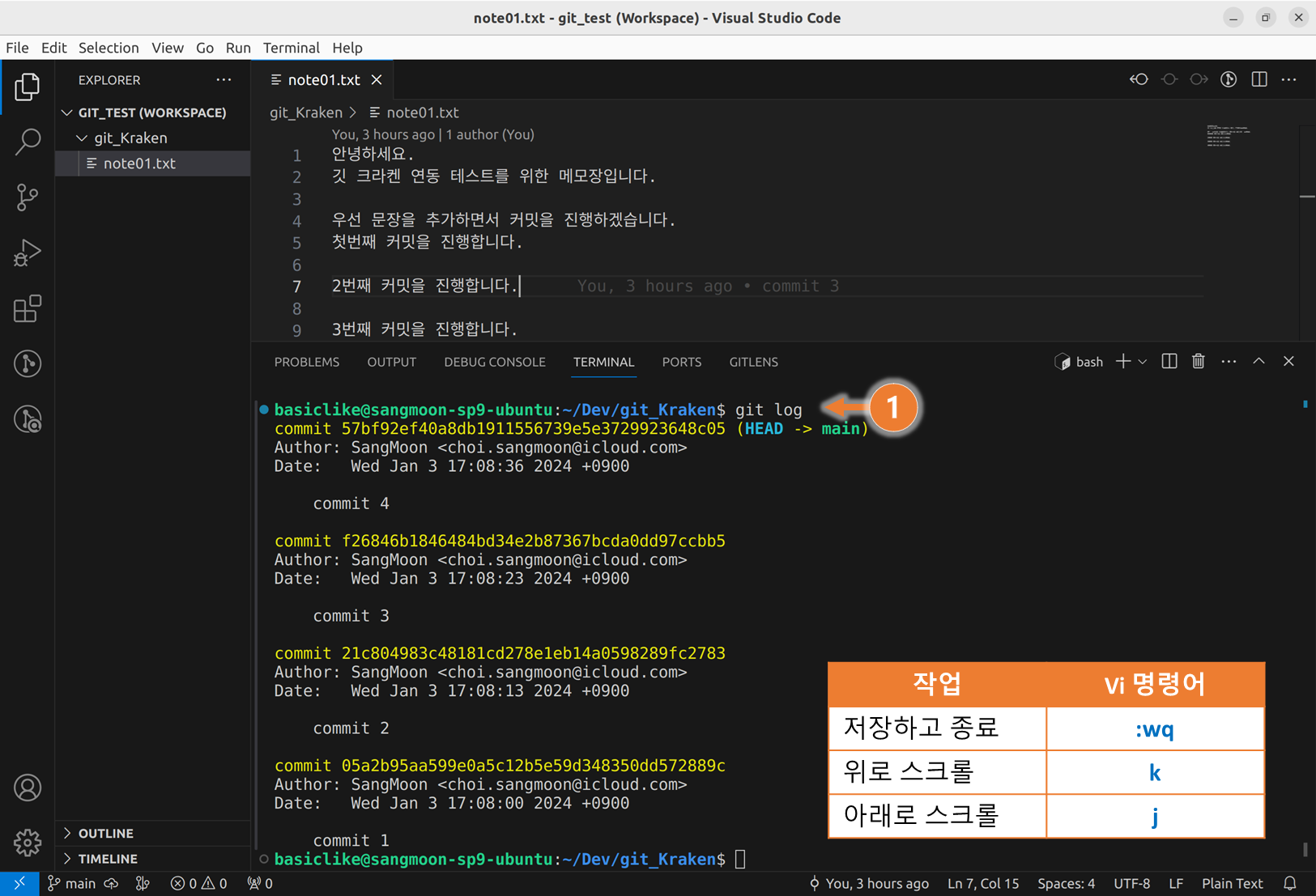
Task: Open the Help menu
Action: coord(347,48)
